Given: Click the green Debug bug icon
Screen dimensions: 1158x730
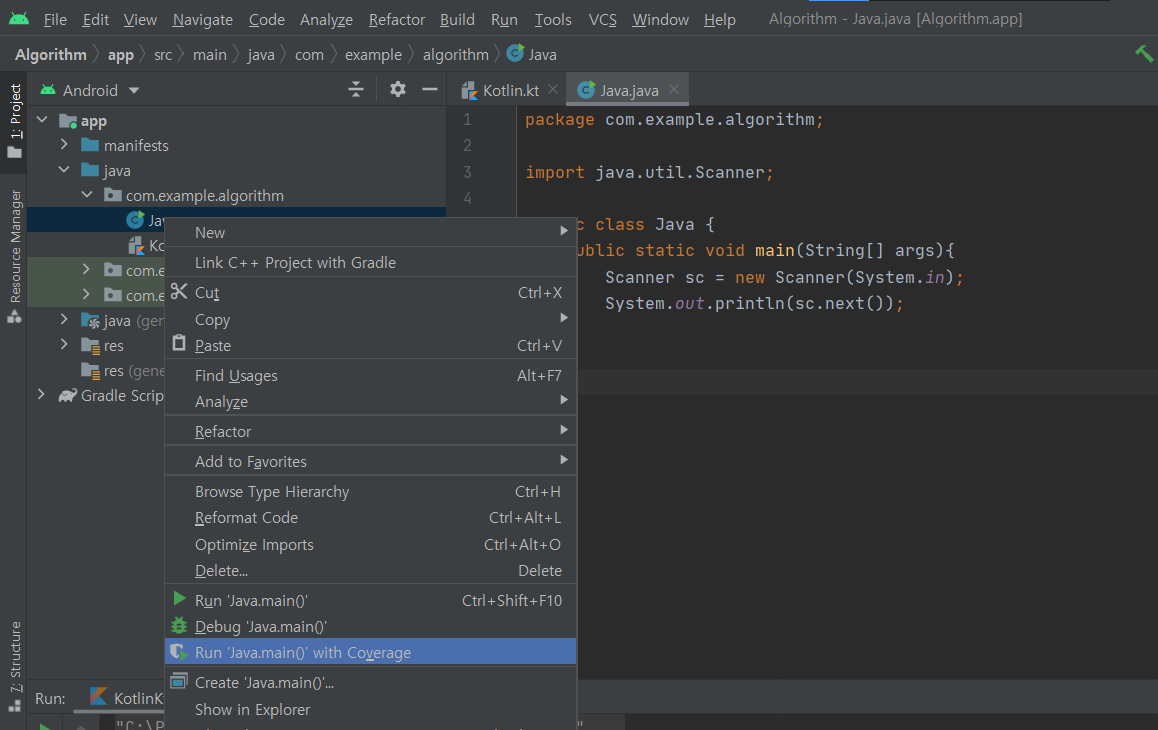Looking at the screenshot, I should tap(179, 625).
